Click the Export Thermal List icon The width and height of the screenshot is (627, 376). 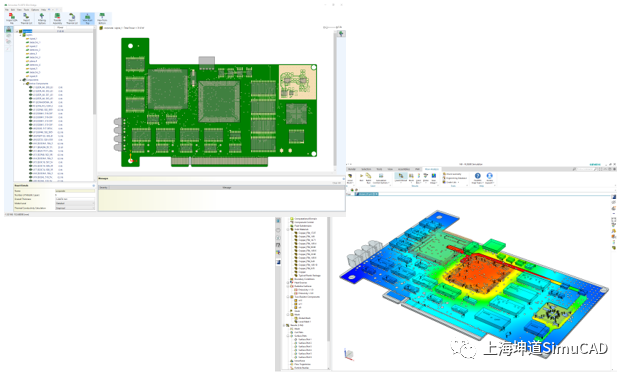72,18
